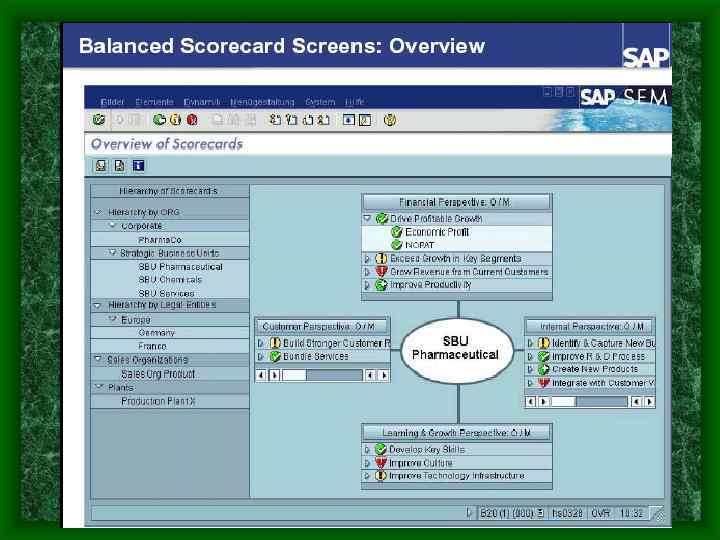This screenshot has height=540, width=720.
Task: Select Germany in the hierarchy tree
Action: tap(156, 332)
